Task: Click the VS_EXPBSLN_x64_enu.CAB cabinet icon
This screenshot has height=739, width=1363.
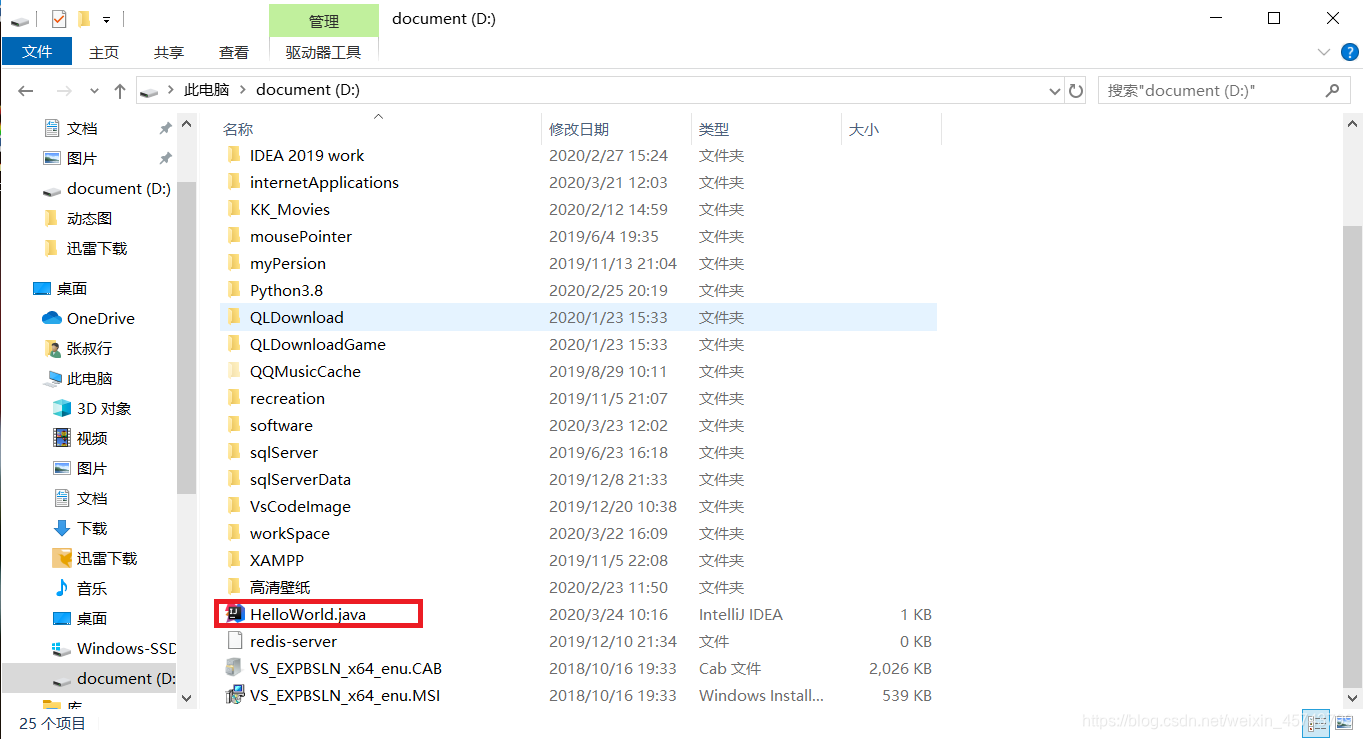Action: (x=234, y=668)
